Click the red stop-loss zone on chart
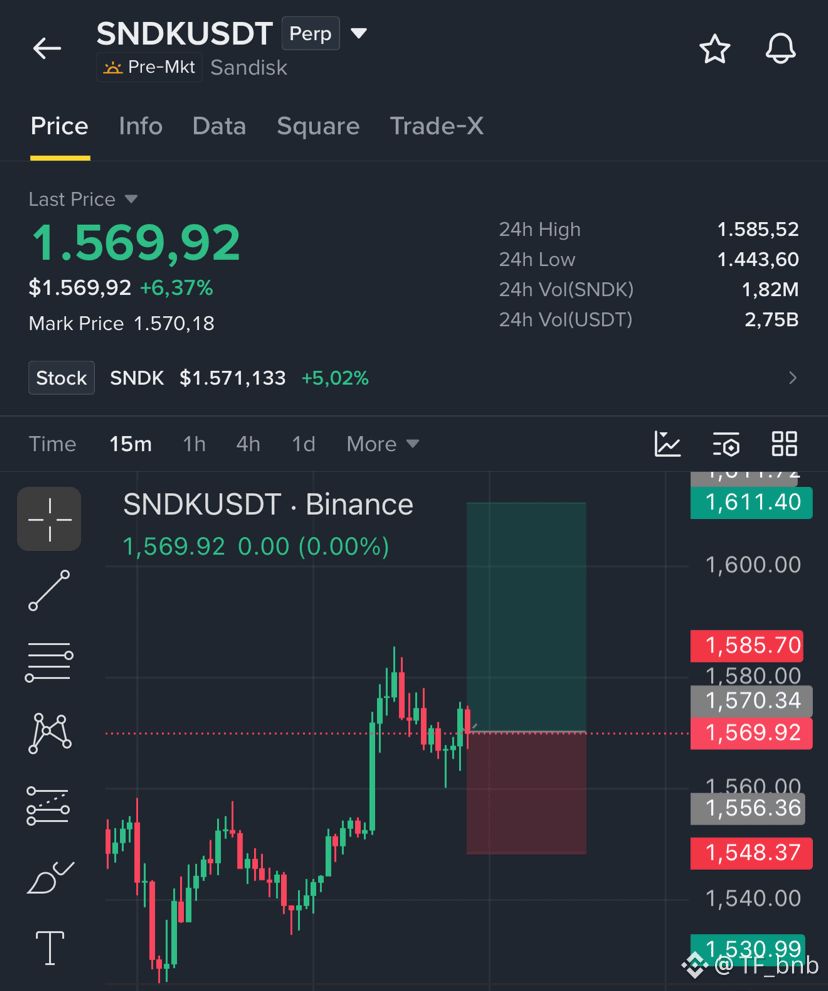Screen dimensions: 828x991 point(526,793)
